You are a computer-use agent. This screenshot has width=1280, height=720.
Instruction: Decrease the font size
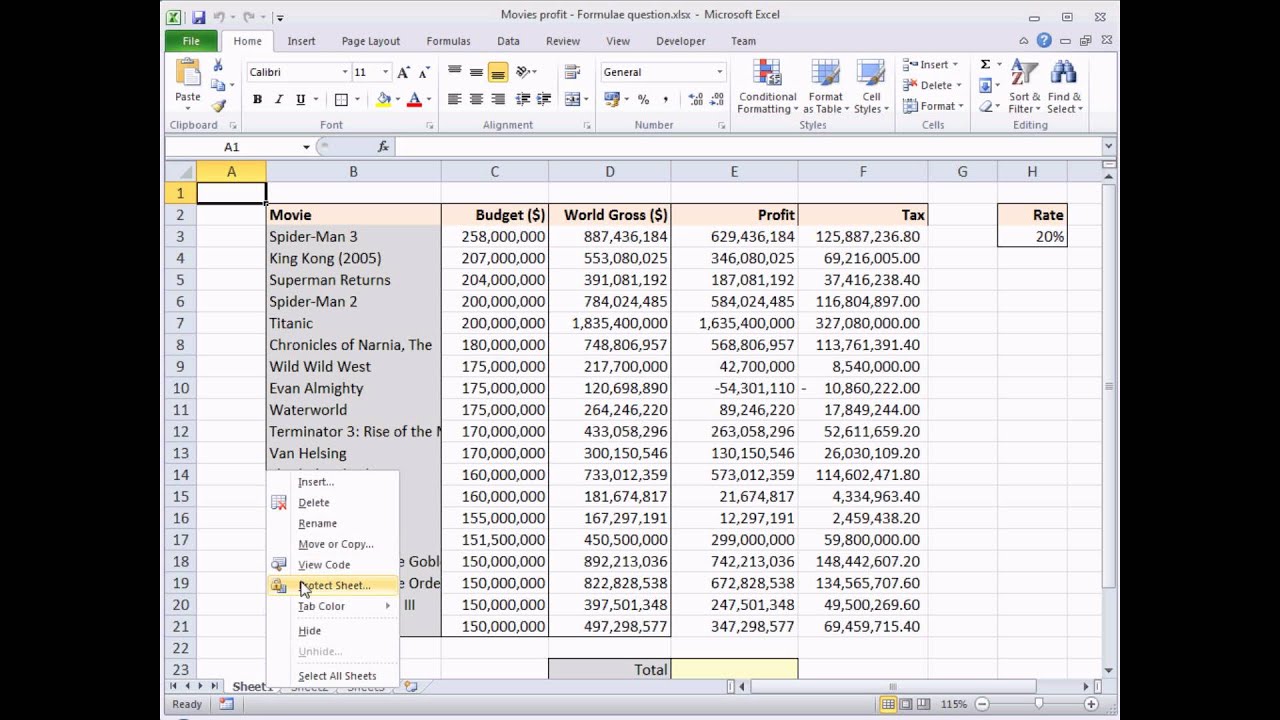pos(424,72)
